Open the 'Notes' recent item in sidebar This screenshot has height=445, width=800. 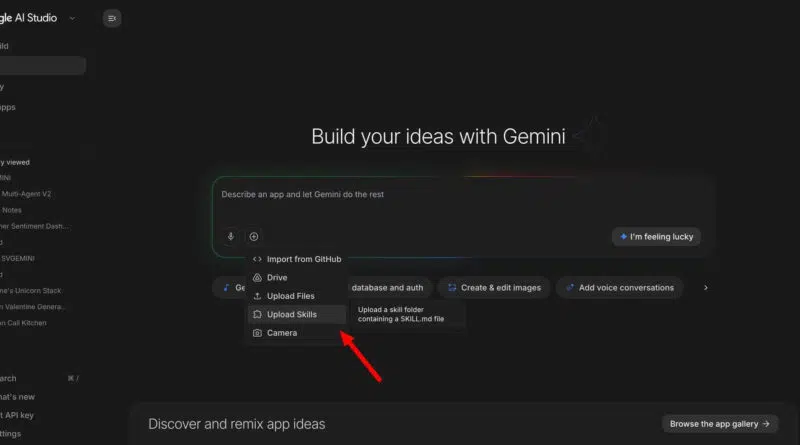click(11, 210)
